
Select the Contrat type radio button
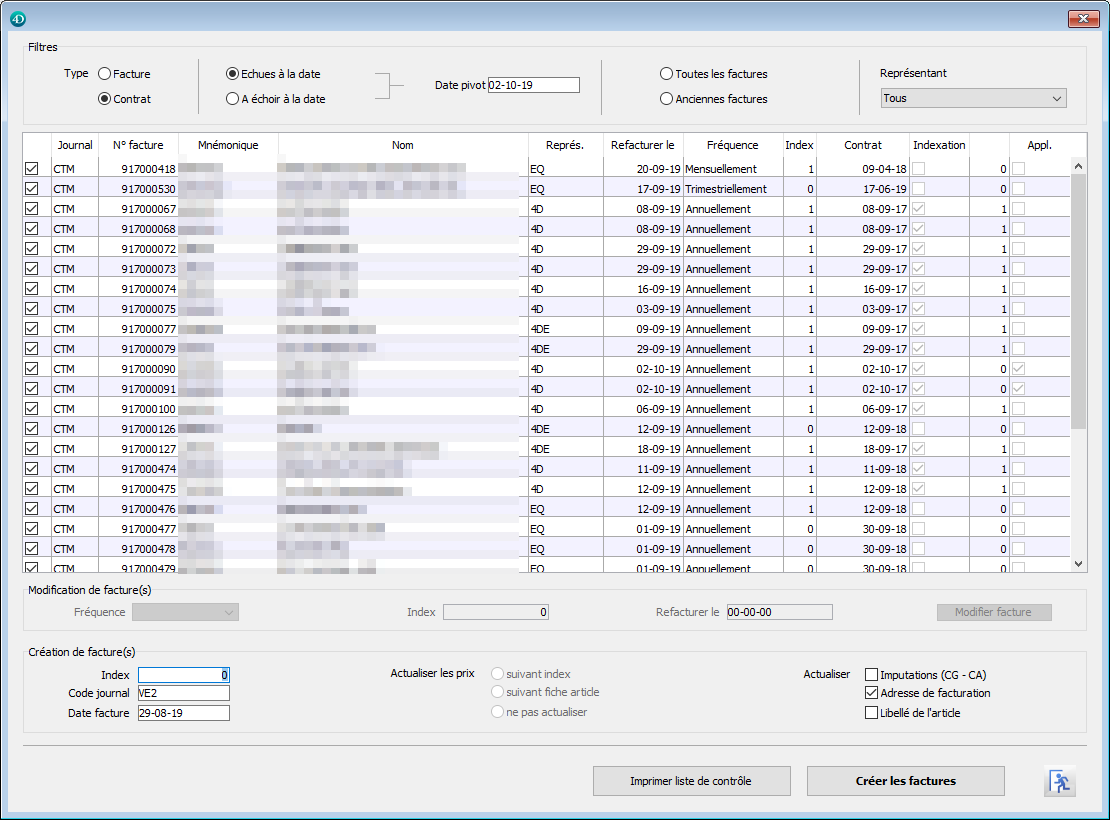click(x=105, y=99)
